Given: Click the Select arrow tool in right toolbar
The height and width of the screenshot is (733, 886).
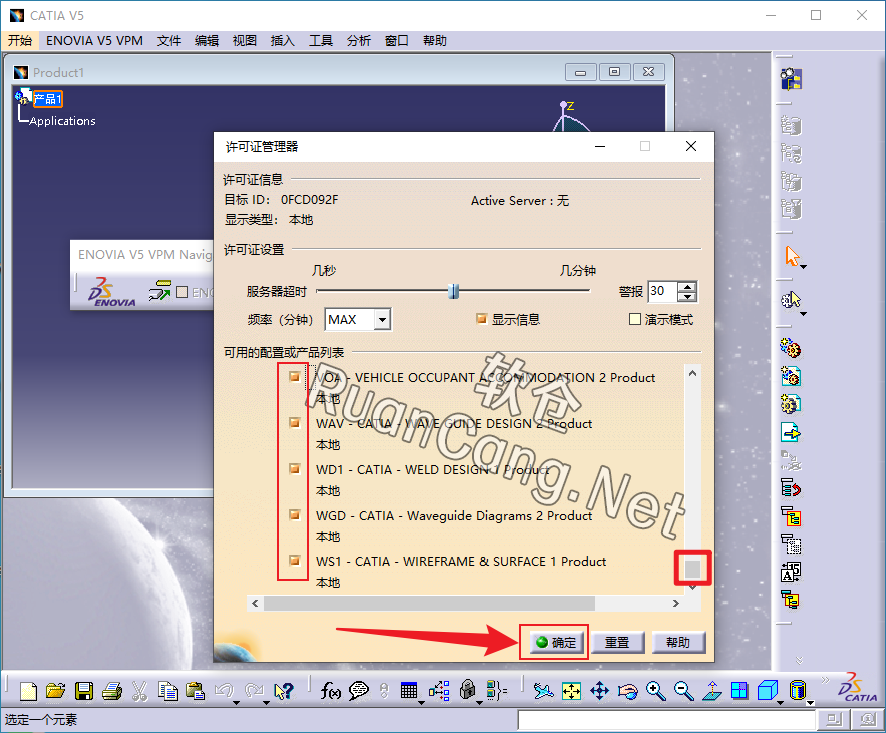Looking at the screenshot, I should [792, 256].
